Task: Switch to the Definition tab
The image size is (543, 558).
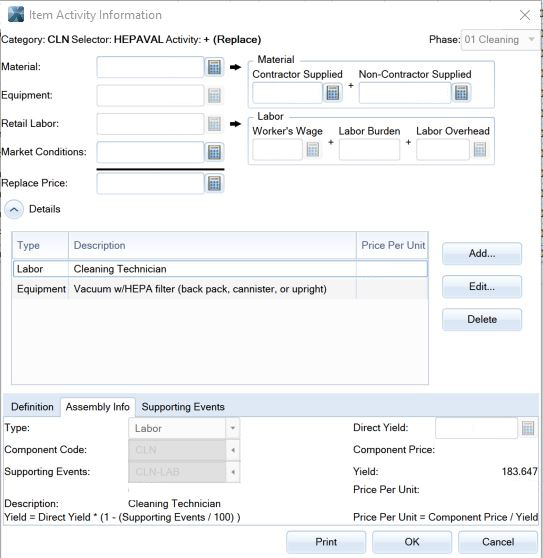Action: 32,407
